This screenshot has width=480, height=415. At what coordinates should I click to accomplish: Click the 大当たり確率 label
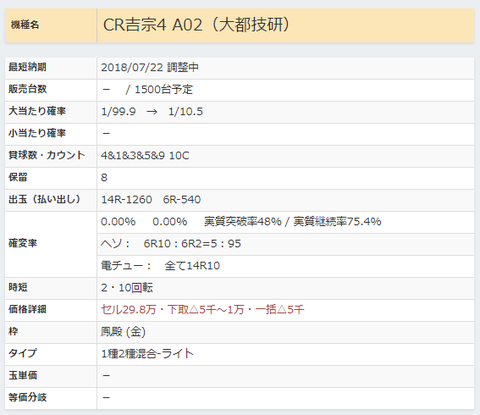tap(37, 111)
